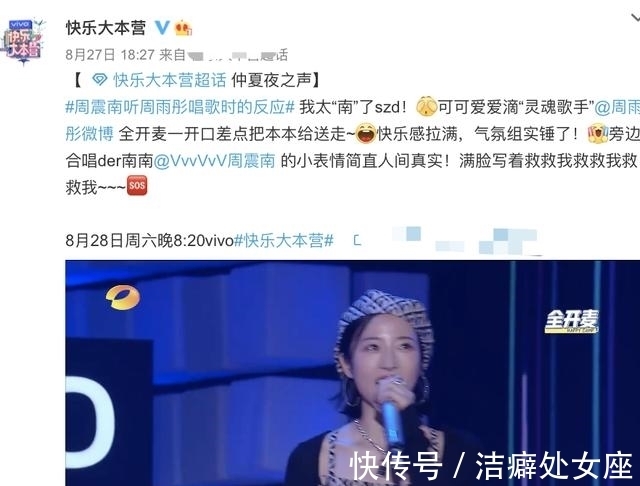This screenshot has width=640, height=486.
Task: Click the laughing face emoji
Action: point(365,133)
